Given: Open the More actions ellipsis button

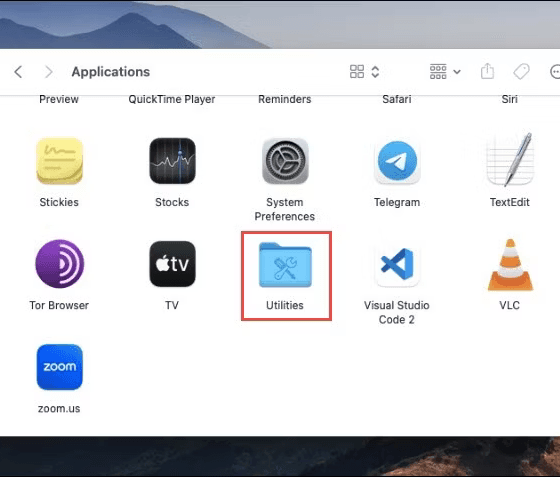Looking at the screenshot, I should (555, 71).
